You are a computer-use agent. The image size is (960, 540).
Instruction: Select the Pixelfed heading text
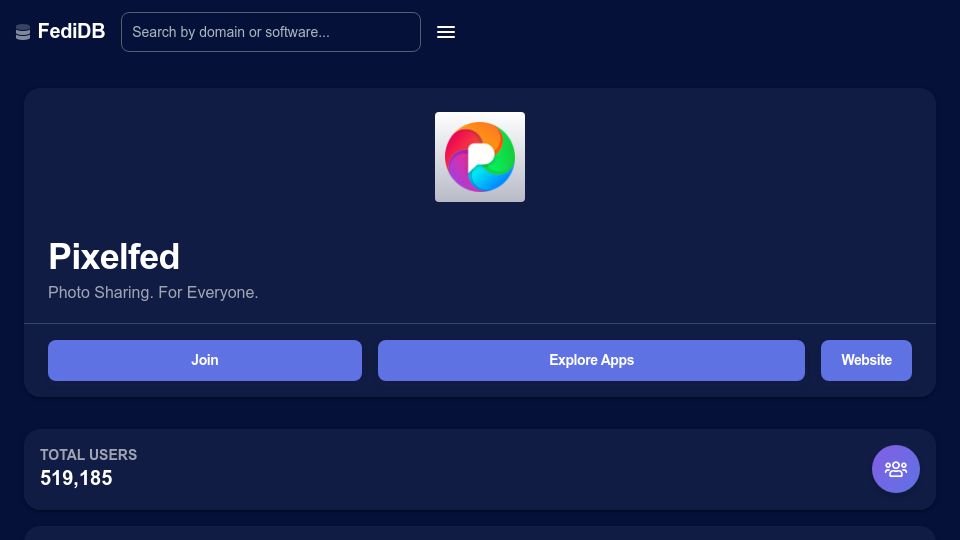[x=114, y=256]
